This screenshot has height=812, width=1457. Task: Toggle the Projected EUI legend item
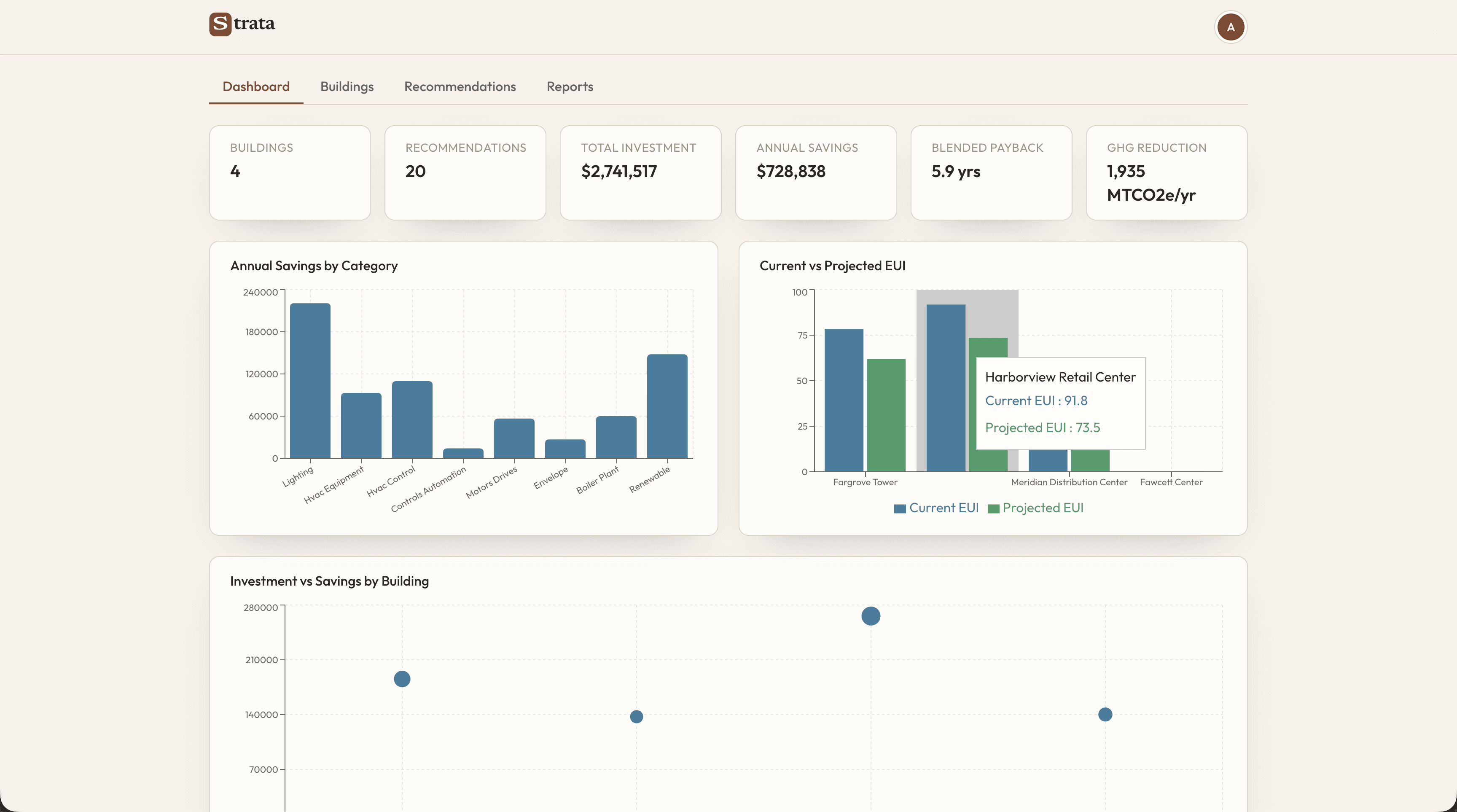(1035, 508)
